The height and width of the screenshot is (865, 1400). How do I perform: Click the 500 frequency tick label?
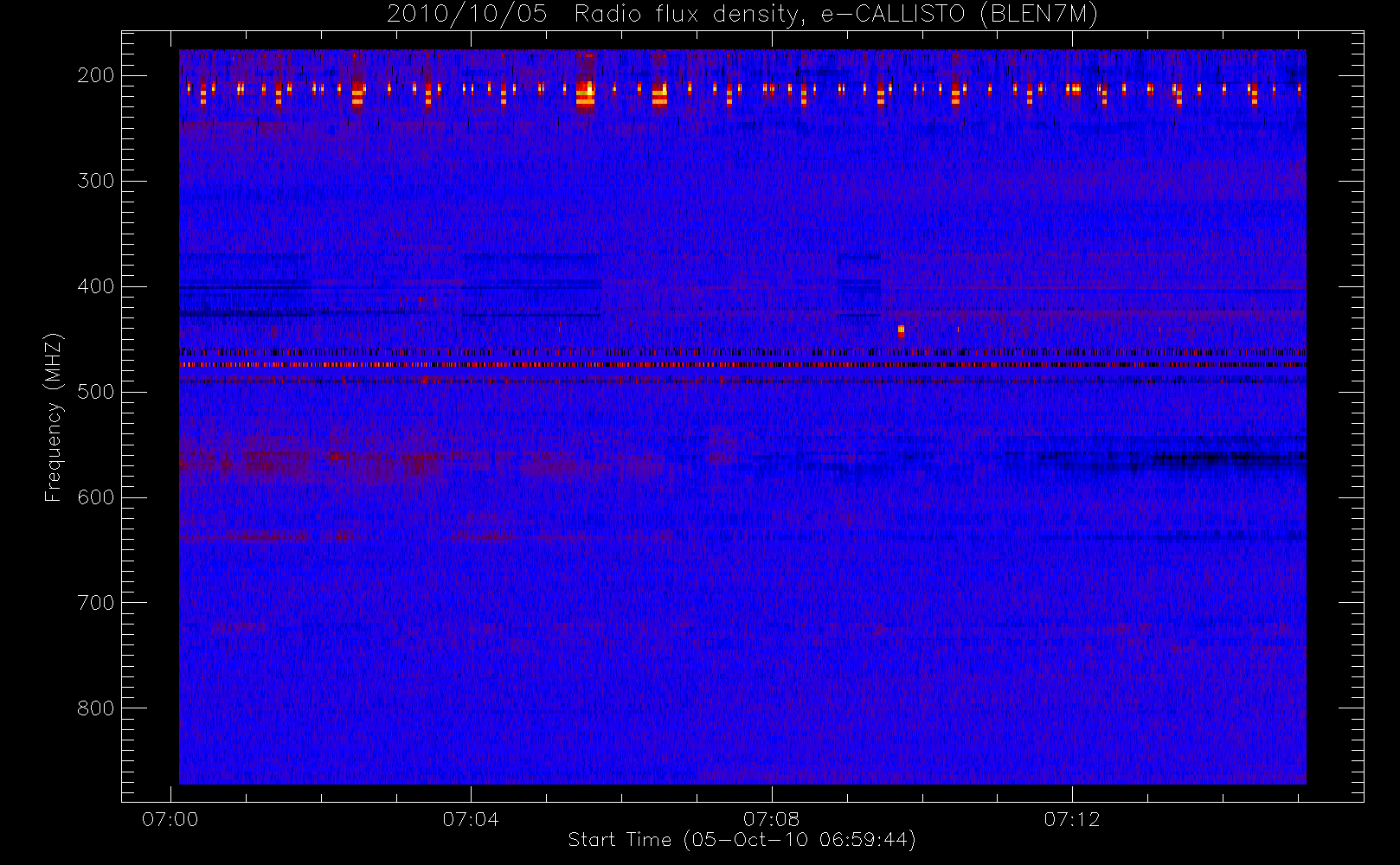(x=95, y=392)
